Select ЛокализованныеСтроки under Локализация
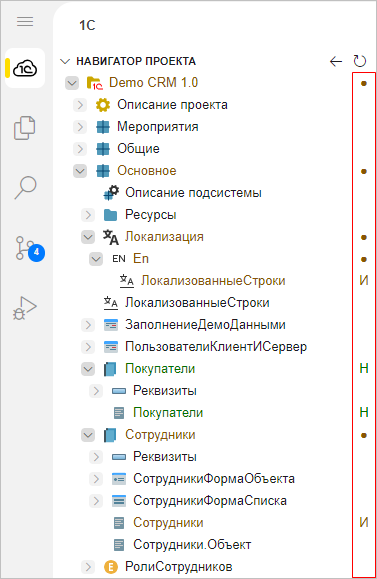 coord(197,303)
